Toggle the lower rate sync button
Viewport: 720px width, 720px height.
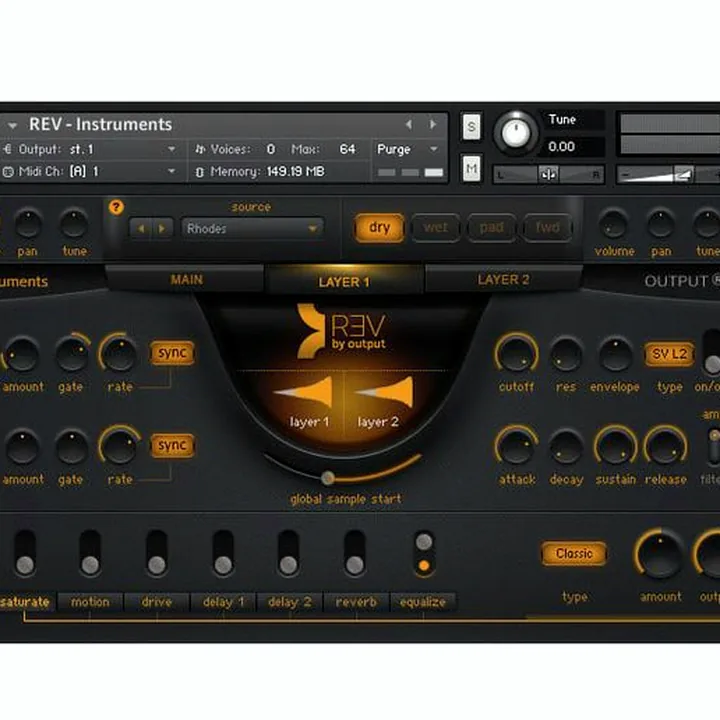point(172,445)
